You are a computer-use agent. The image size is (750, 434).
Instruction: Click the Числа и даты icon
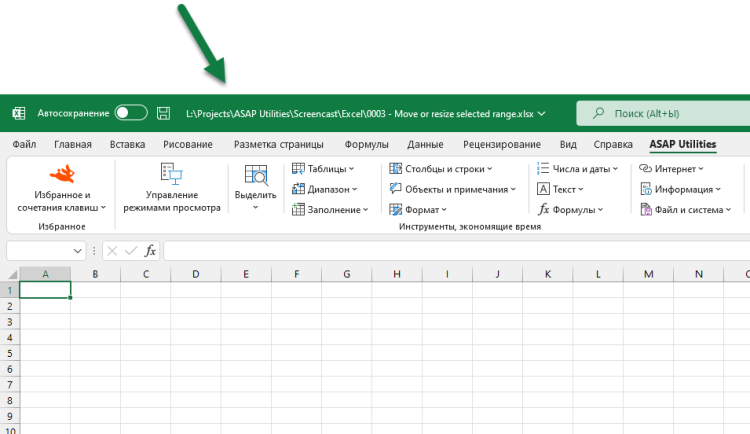pyautogui.click(x=543, y=168)
